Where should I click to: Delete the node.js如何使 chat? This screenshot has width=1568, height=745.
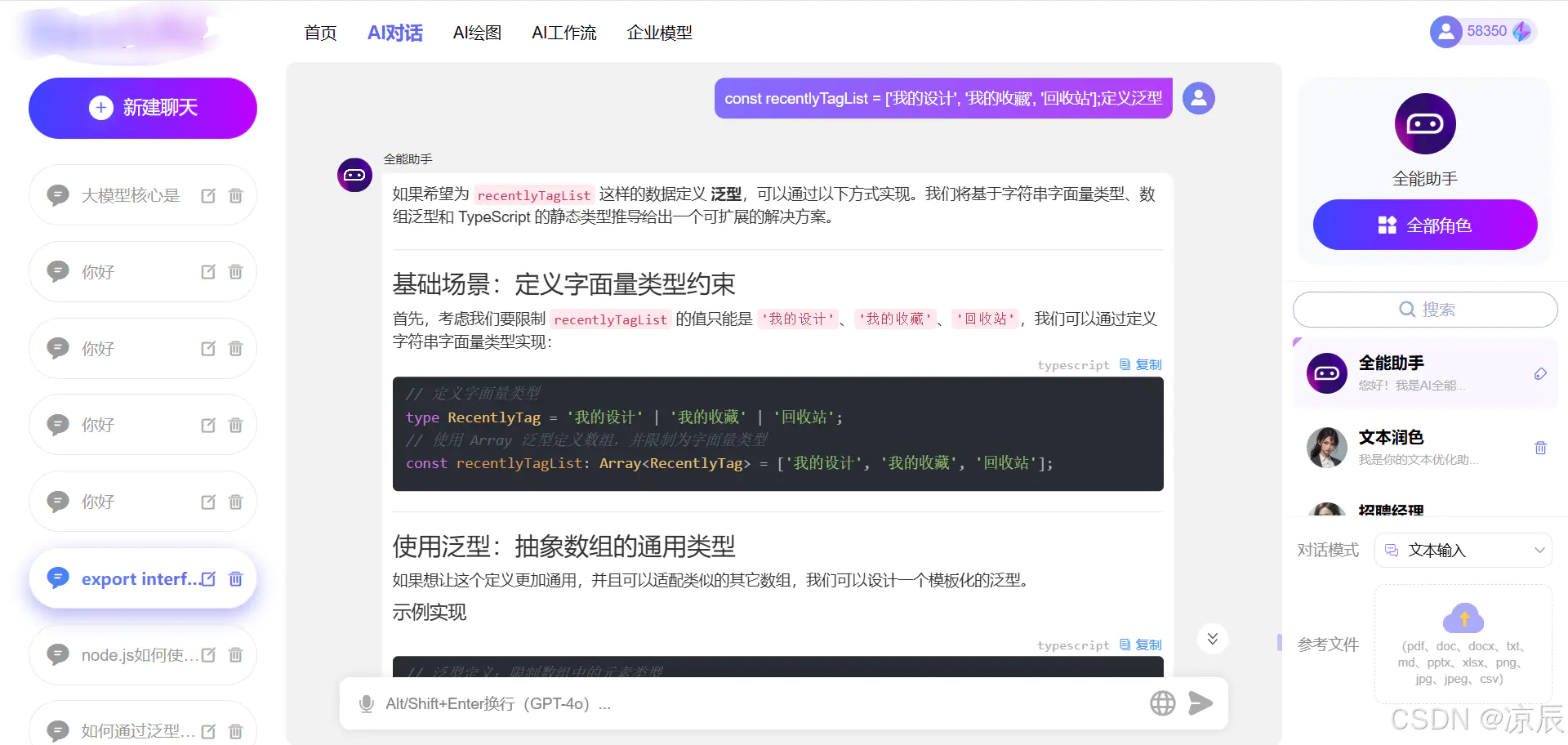tap(235, 654)
